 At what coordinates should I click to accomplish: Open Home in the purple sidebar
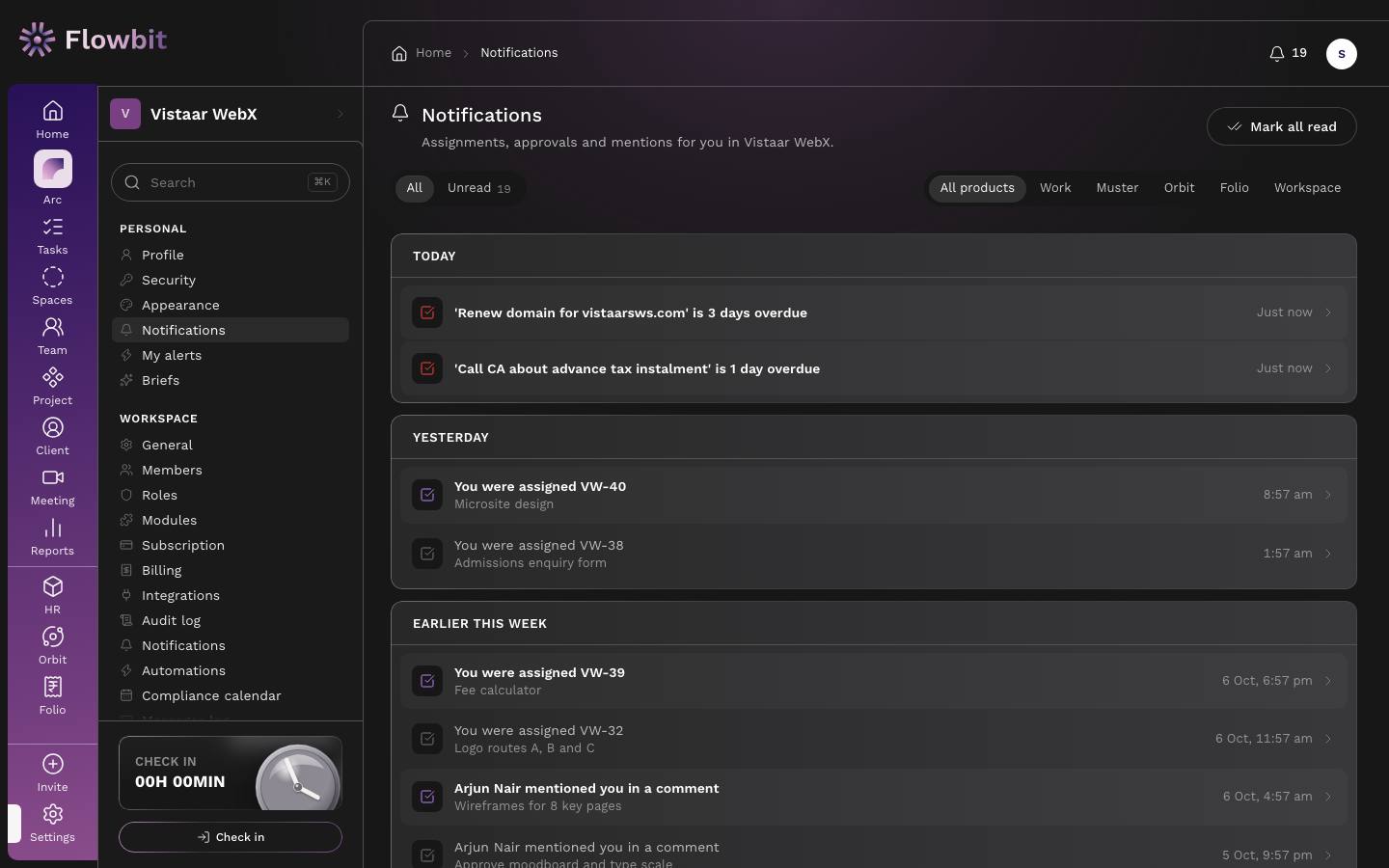(x=52, y=120)
